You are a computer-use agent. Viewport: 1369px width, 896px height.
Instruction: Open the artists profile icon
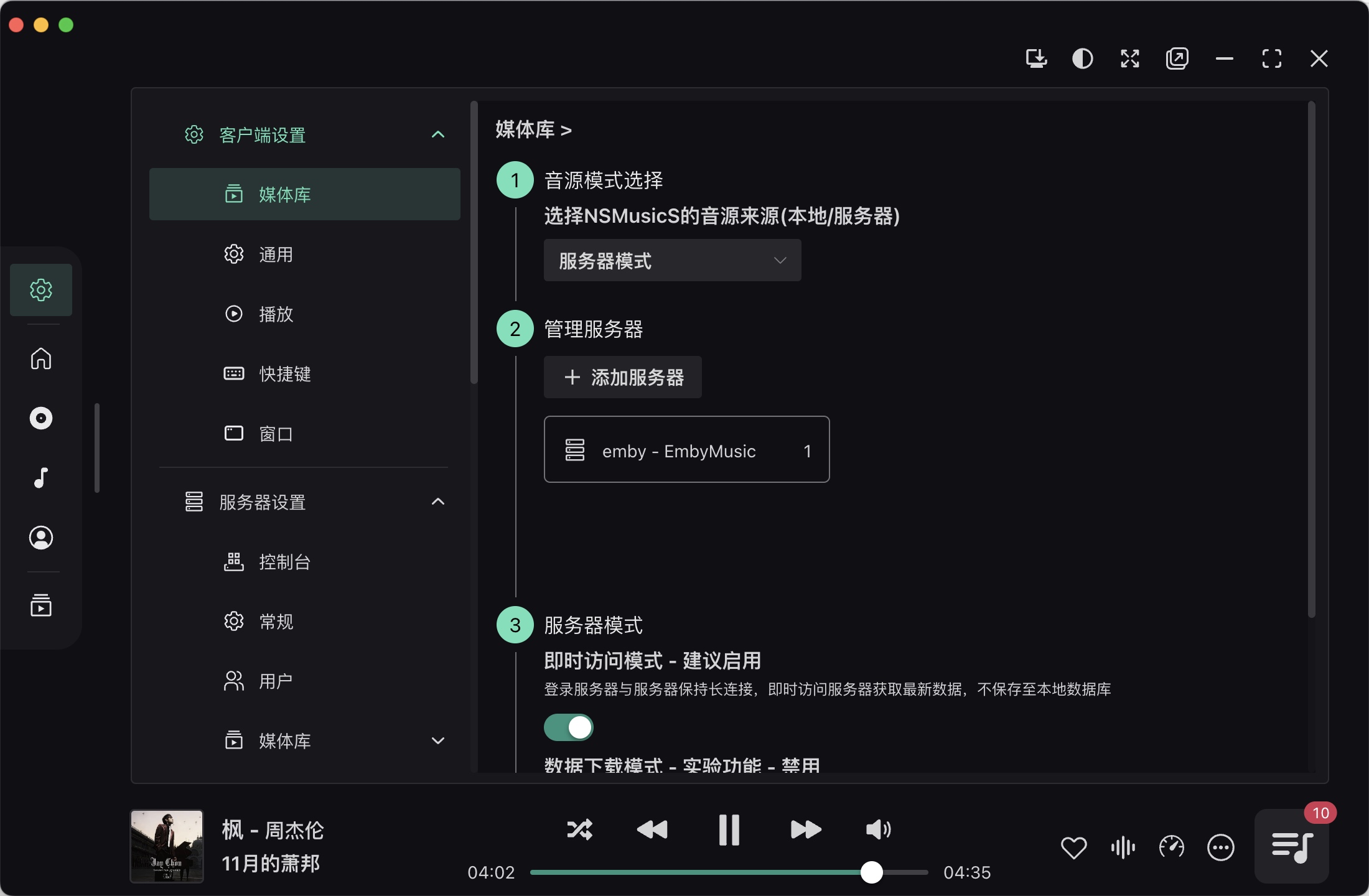pyautogui.click(x=41, y=538)
